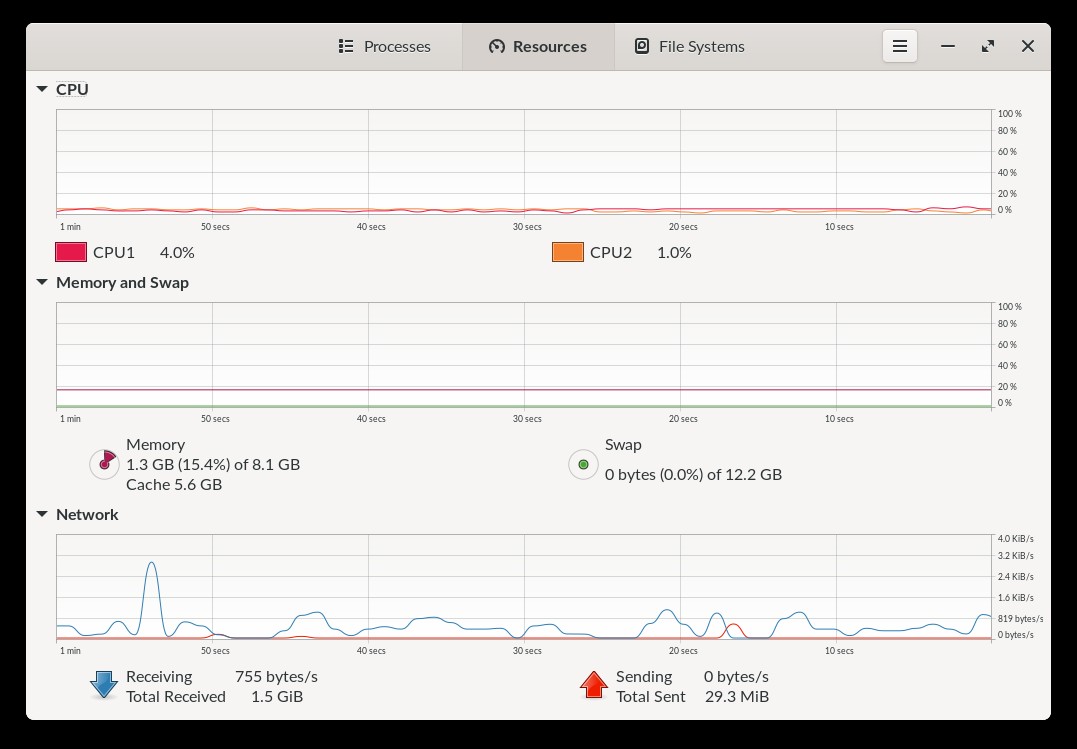Click the '755 bytes/s' receiving rate
This screenshot has width=1077, height=749.
click(x=276, y=677)
